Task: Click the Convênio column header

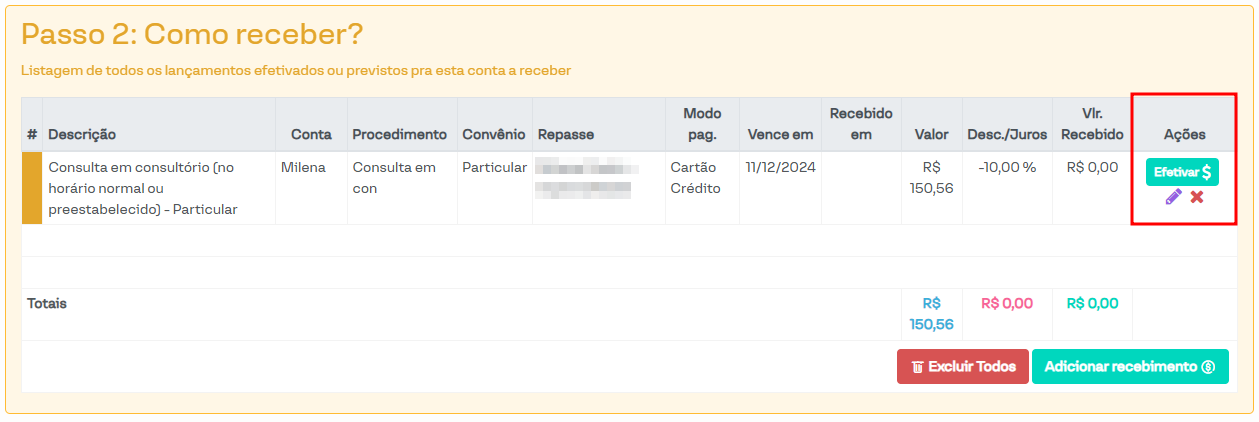Action: click(494, 134)
